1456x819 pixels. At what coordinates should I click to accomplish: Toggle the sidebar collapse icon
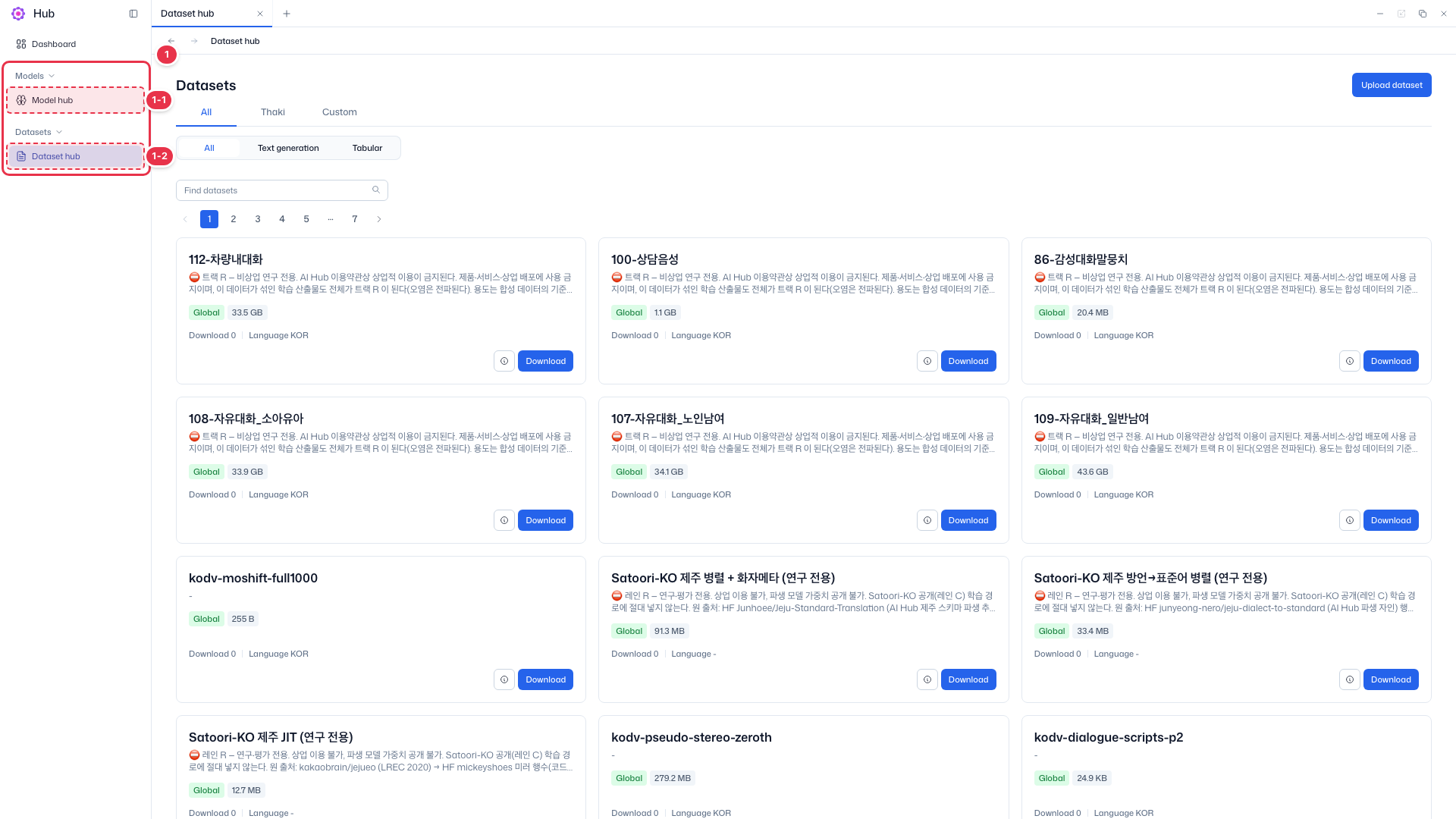coord(133,14)
